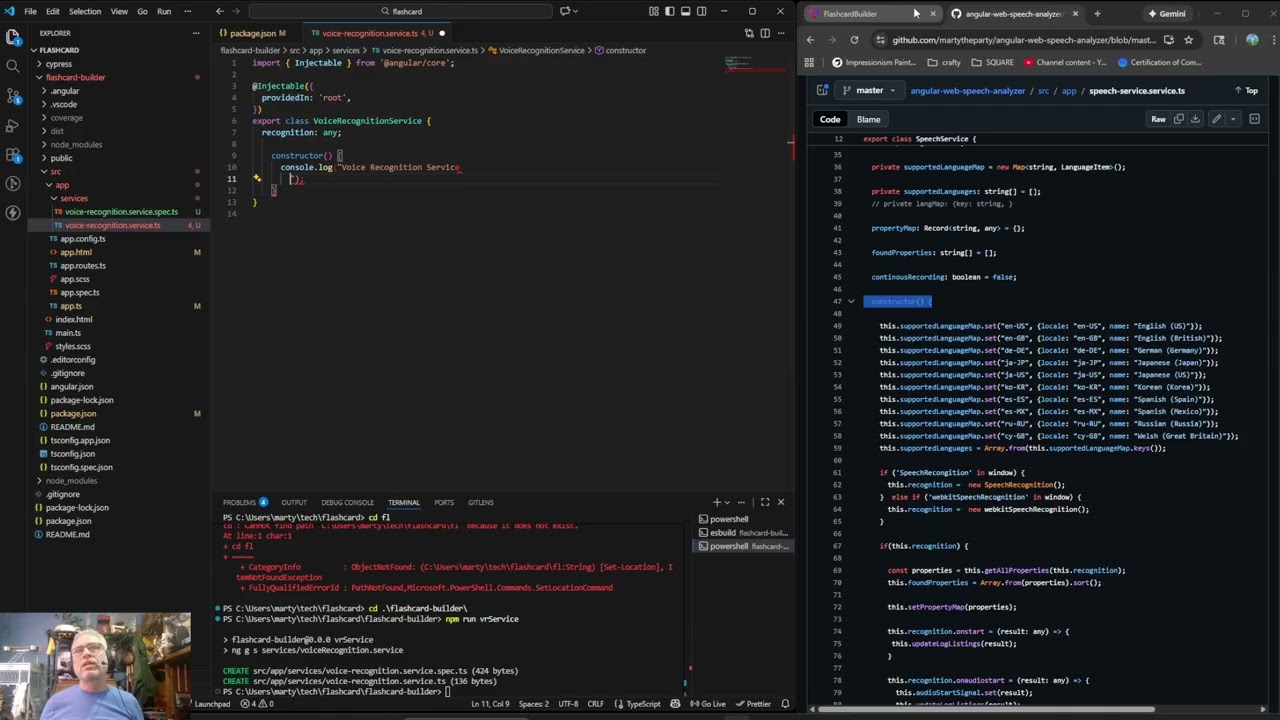This screenshot has width=1280, height=720.
Task: Download raw file icon on GitHub
Action: pos(1195,119)
